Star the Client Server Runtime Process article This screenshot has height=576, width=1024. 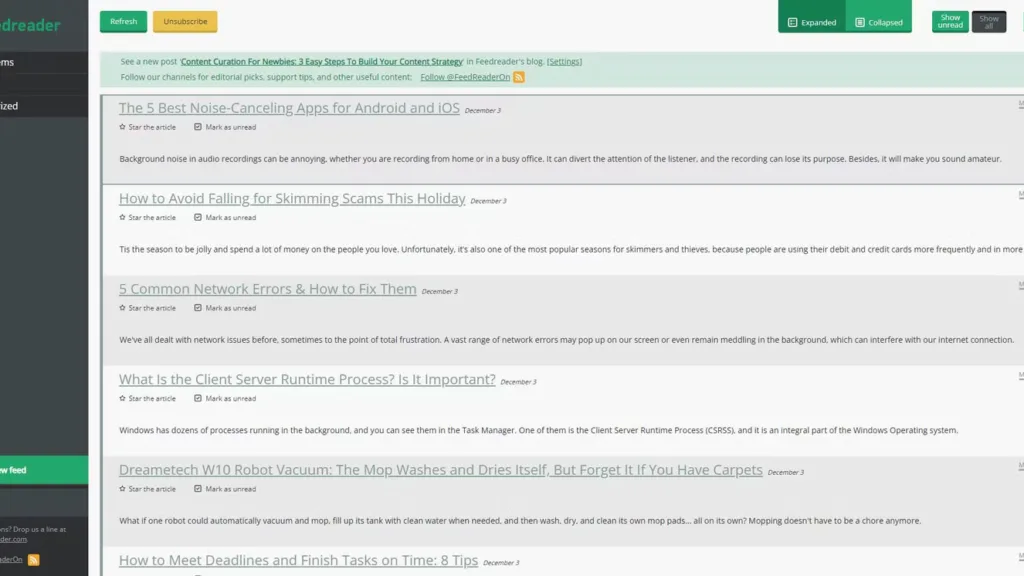[x=148, y=398]
